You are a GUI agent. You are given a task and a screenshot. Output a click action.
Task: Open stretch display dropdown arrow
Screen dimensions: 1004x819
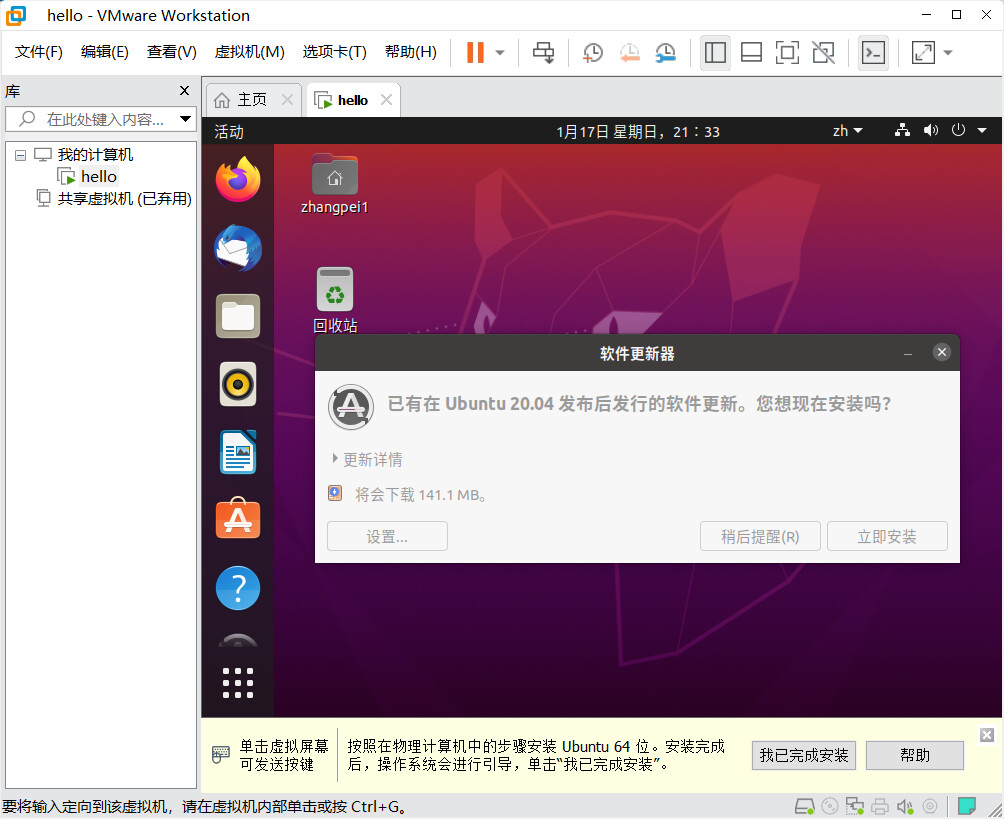pyautogui.click(x=948, y=53)
